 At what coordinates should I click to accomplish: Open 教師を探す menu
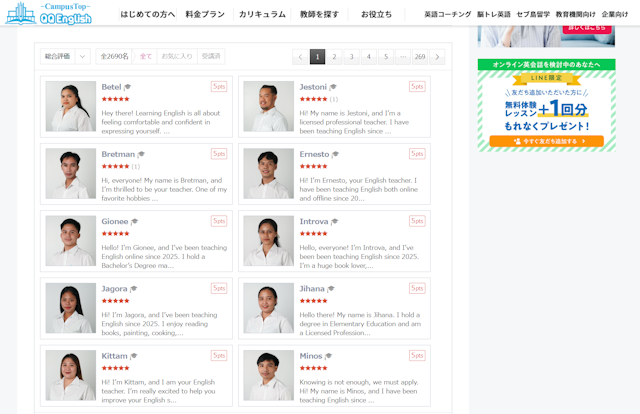coord(319,14)
